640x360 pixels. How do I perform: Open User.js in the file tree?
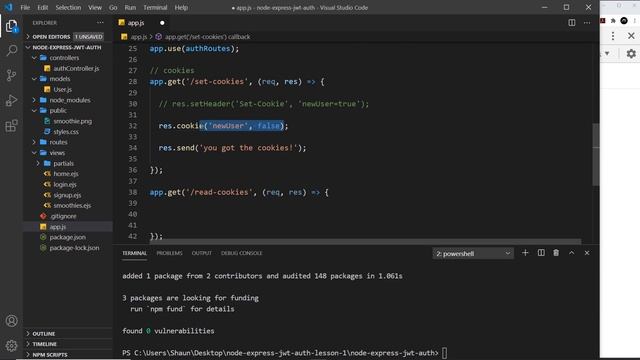pos(62,89)
